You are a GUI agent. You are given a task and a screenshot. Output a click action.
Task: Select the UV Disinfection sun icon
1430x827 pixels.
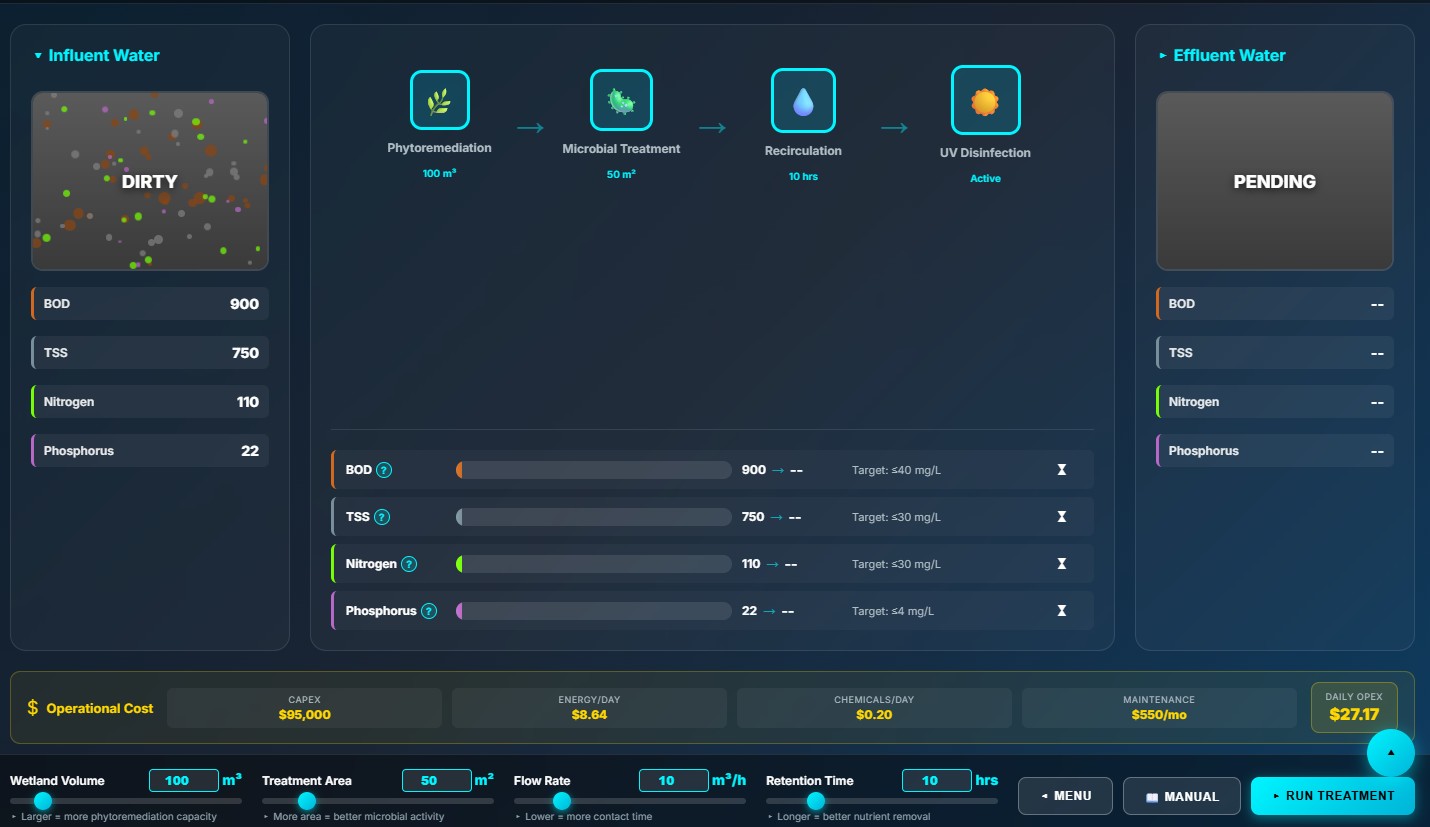tap(985, 100)
